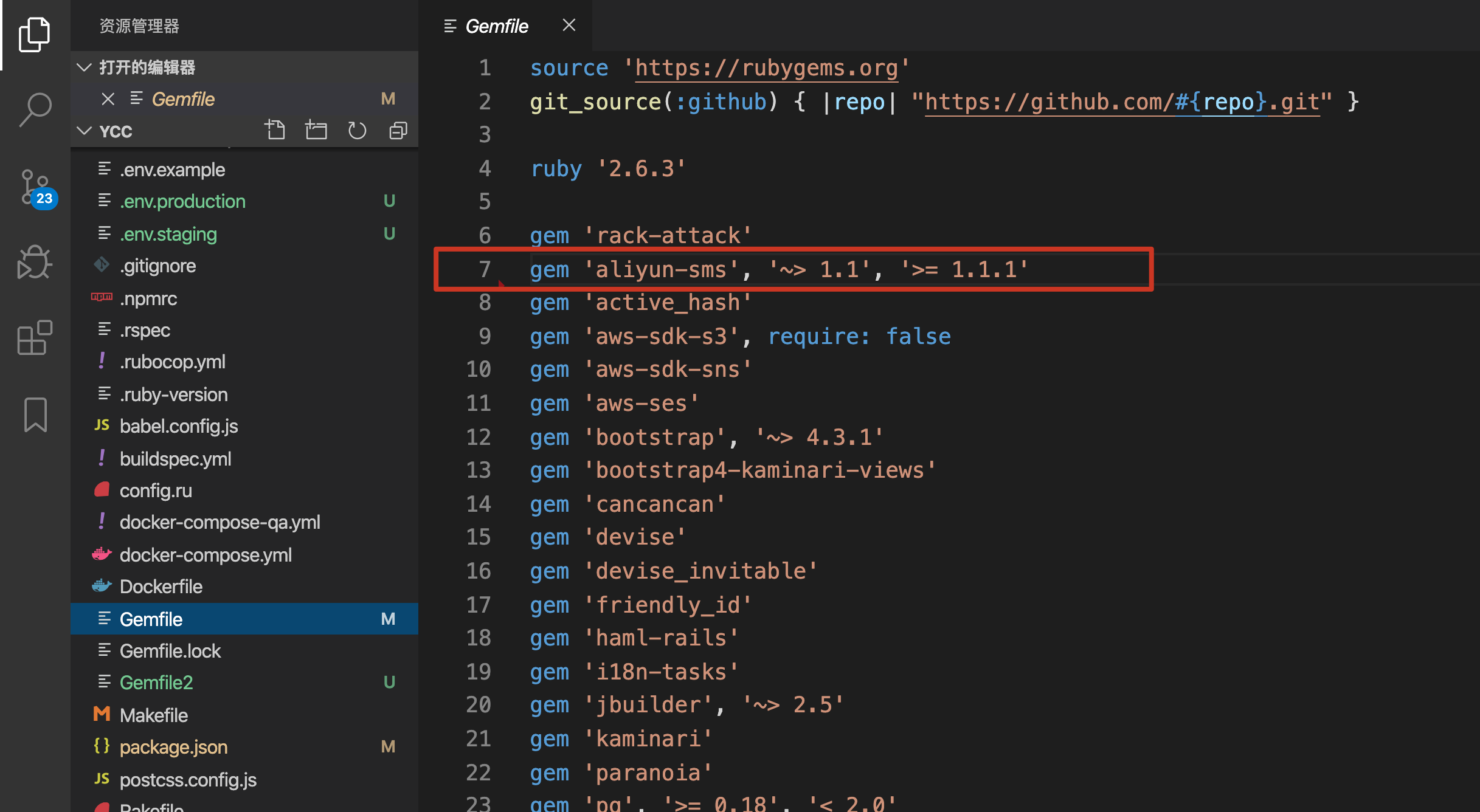Open the rubygems.org source link
Image resolution: width=1480 pixels, height=812 pixels.
click(766, 68)
